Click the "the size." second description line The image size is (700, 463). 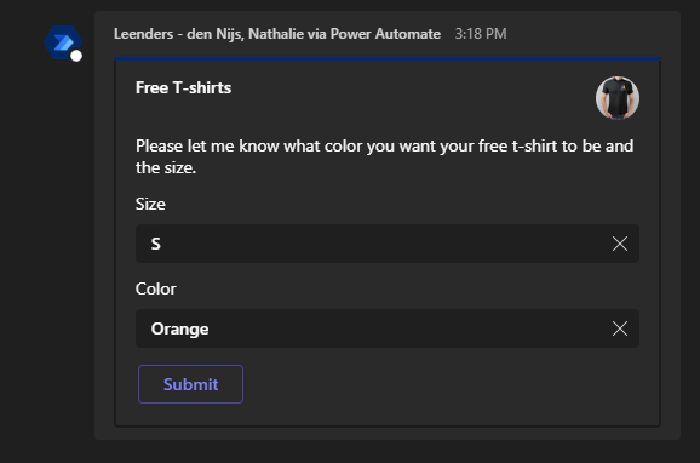165,168
